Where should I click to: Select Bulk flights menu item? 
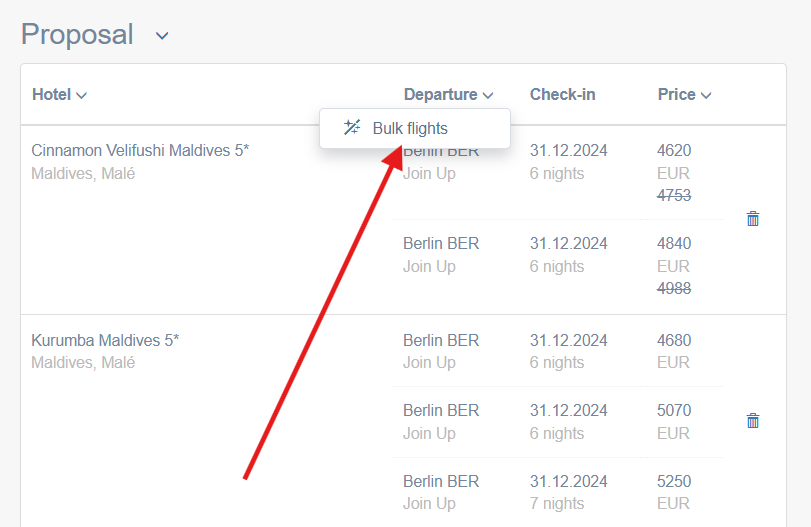410,128
